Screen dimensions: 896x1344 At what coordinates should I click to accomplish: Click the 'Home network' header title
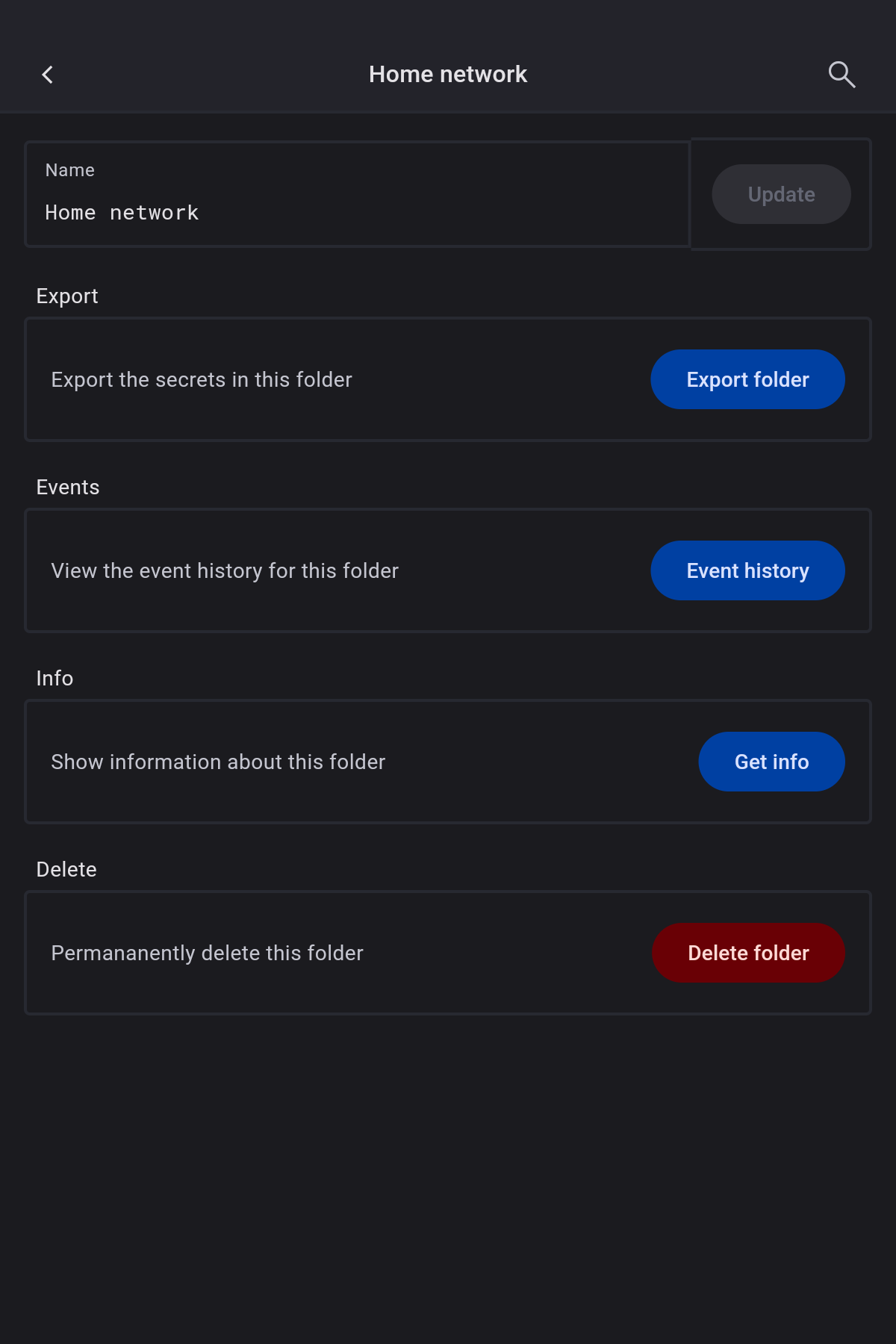tap(448, 75)
